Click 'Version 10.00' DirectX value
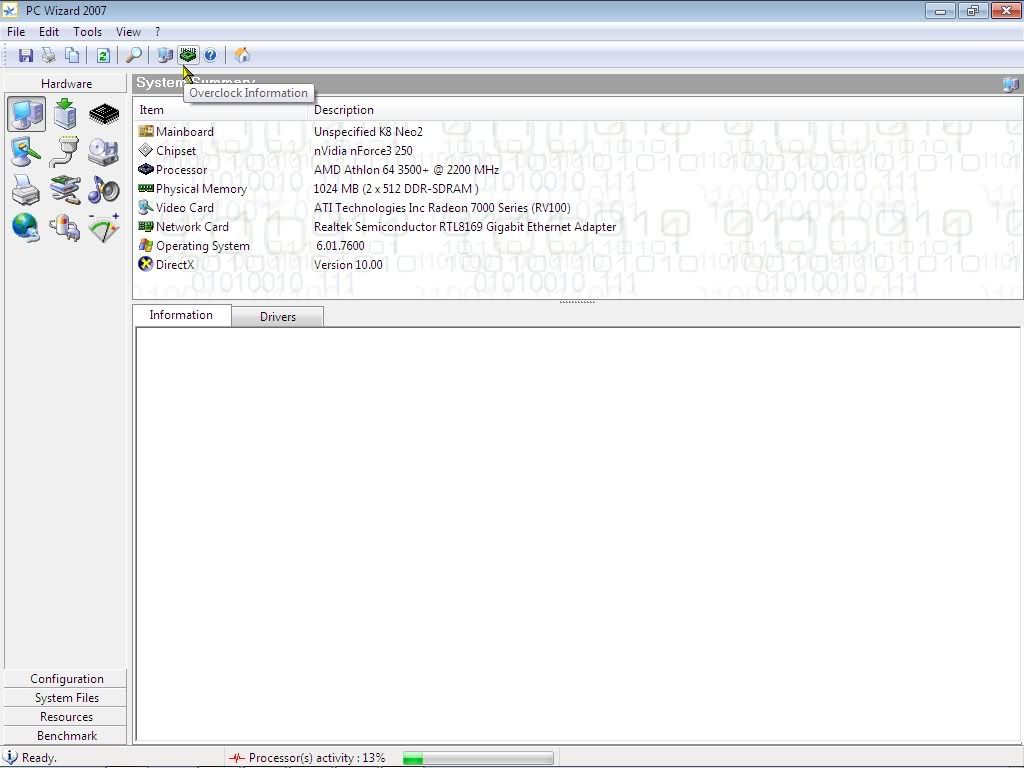Viewport: 1024px width, 768px height. click(348, 264)
